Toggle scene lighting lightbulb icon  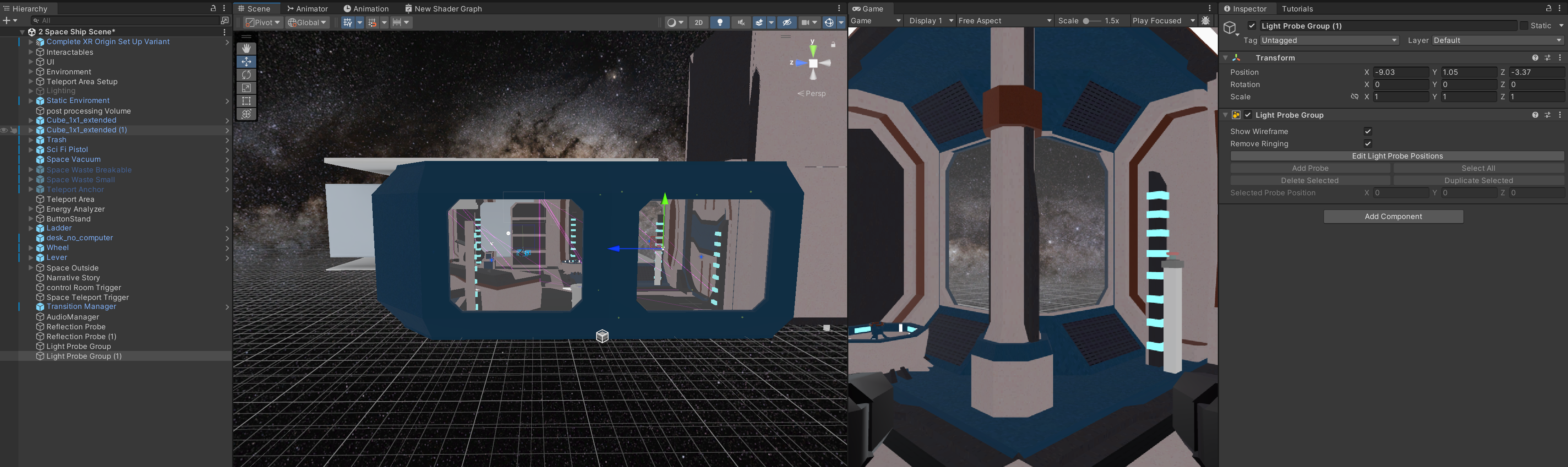click(720, 22)
